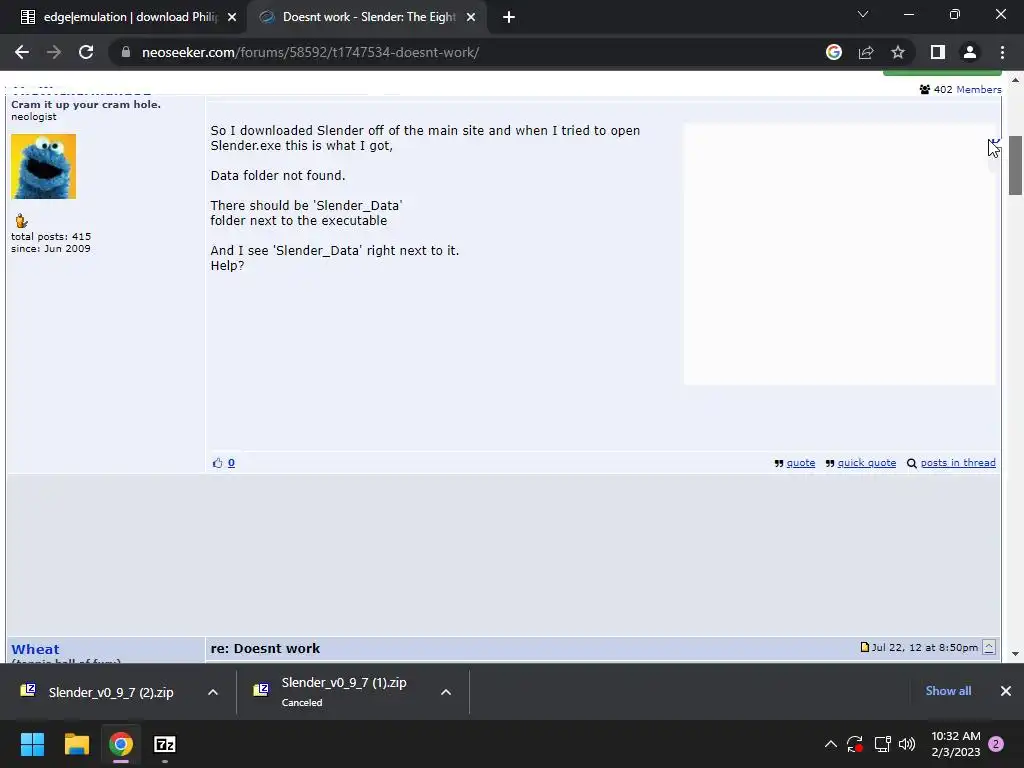Viewport: 1024px width, 768px height.
Task: Open tab search chevron in title bar
Action: tap(863, 14)
